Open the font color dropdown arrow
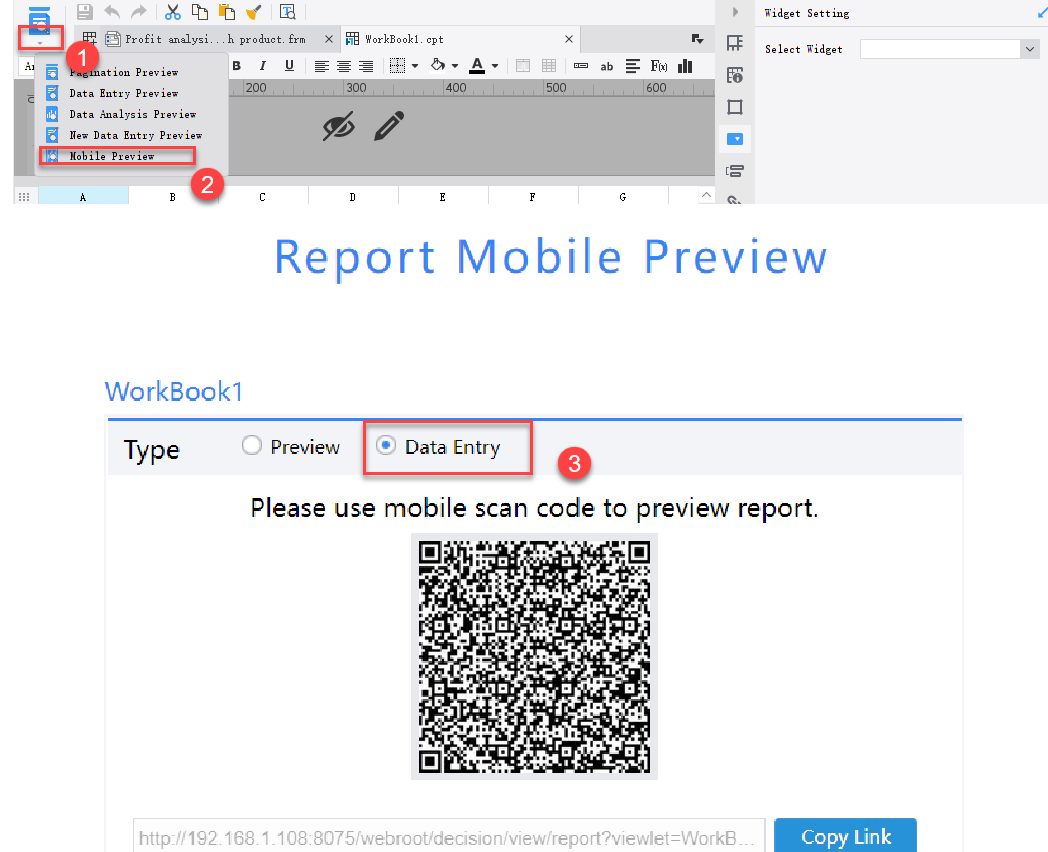Screen dimensions: 1048x852 (x=495, y=66)
